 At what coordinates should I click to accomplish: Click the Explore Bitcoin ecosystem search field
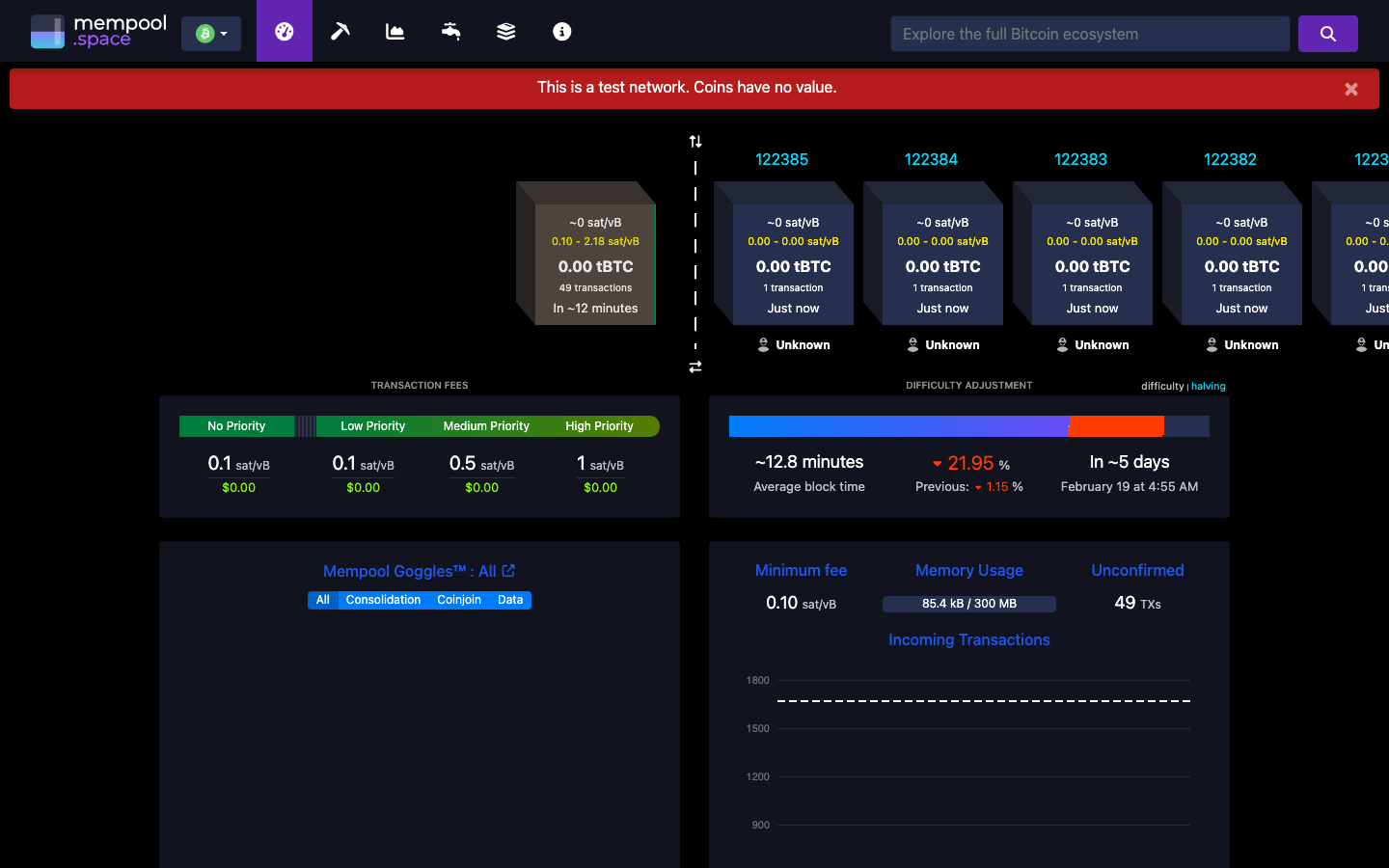point(1090,33)
